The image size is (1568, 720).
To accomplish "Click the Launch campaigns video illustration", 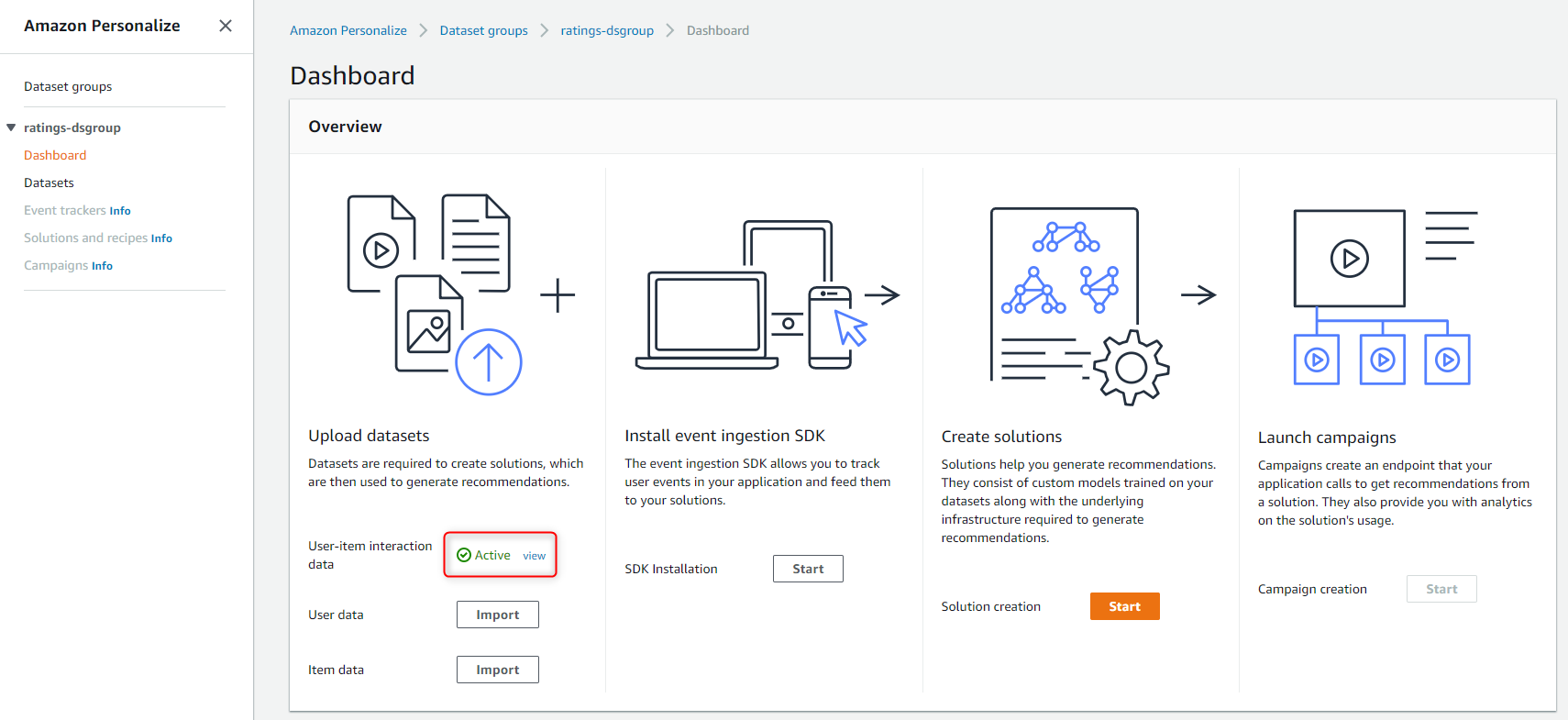I will [1385, 297].
